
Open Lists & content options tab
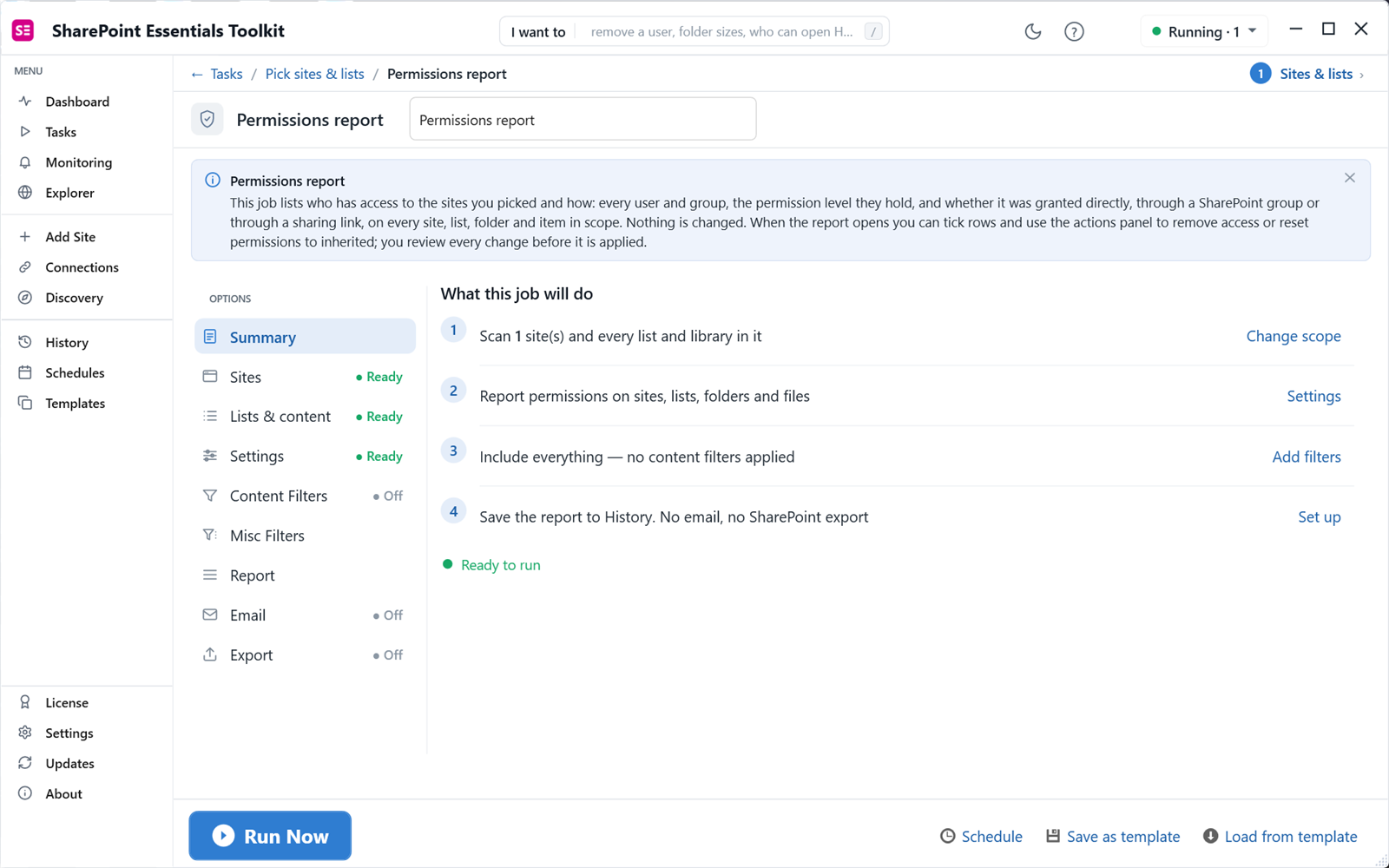(305, 417)
